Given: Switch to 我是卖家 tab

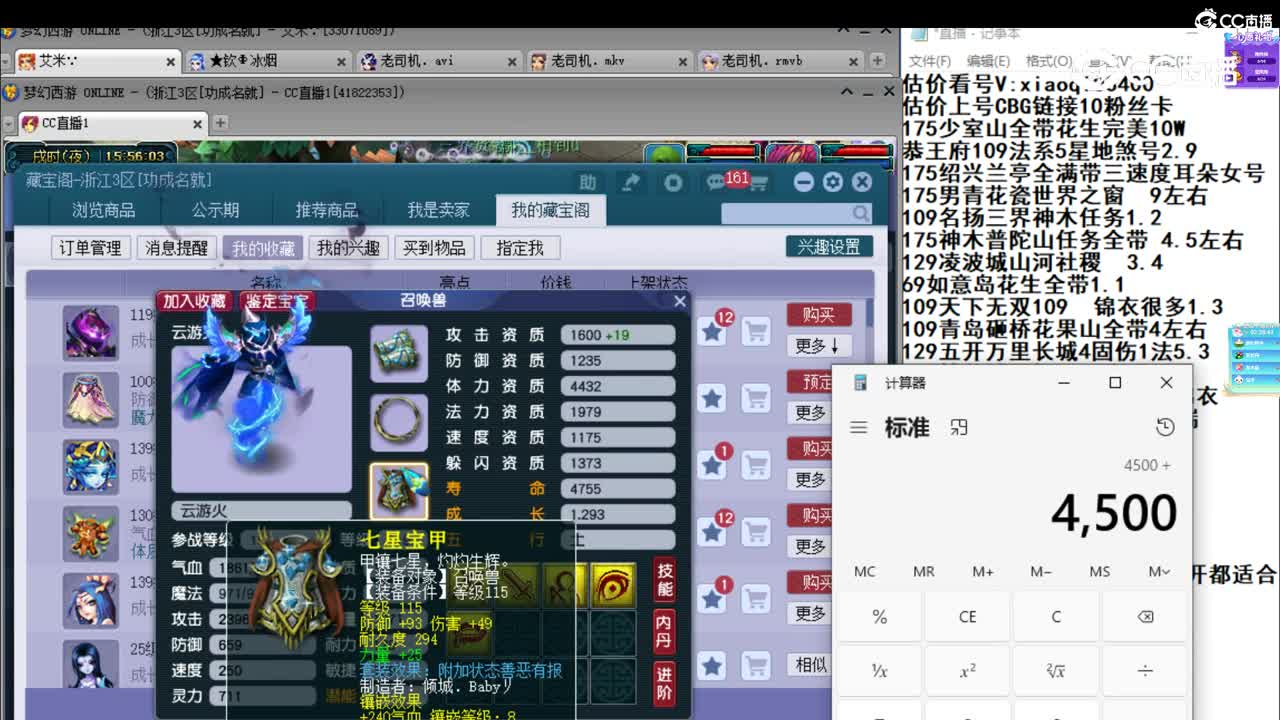Looking at the screenshot, I should 438,210.
